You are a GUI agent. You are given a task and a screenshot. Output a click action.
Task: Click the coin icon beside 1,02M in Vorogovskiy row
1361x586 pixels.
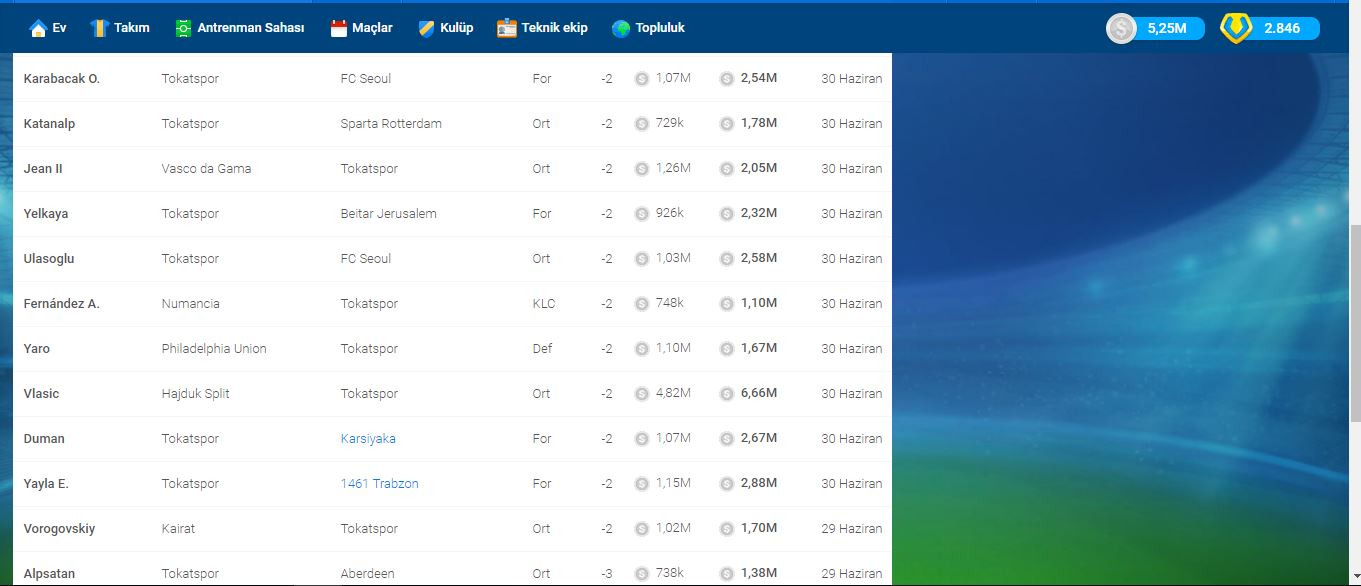(x=642, y=528)
